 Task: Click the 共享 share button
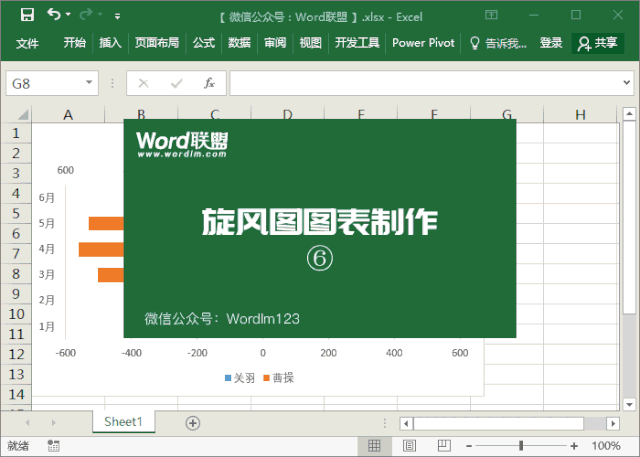tap(598, 43)
